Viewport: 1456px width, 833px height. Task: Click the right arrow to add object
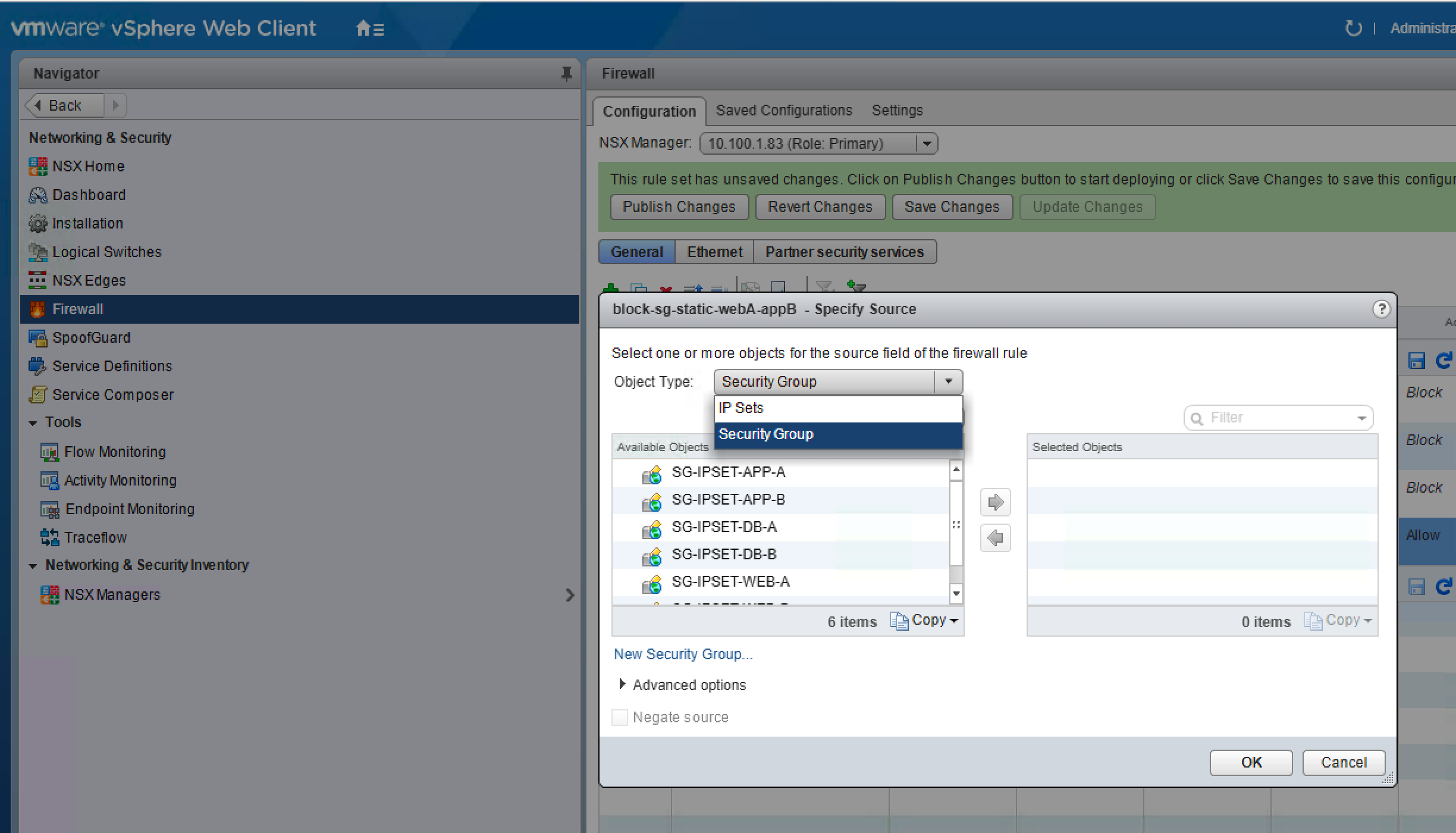pyautogui.click(x=995, y=502)
